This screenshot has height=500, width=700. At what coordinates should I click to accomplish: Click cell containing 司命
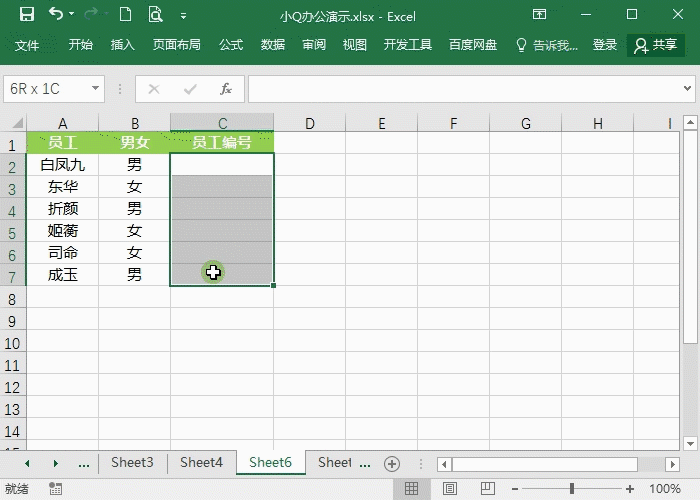coord(62,253)
